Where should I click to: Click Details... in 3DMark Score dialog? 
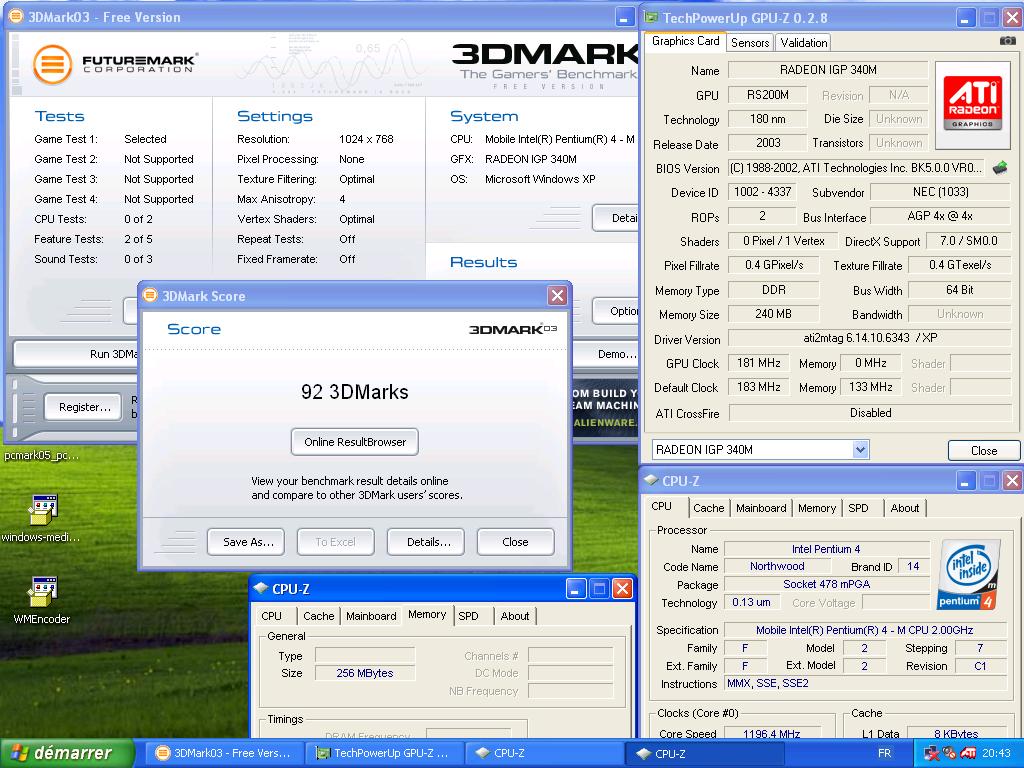coord(426,542)
